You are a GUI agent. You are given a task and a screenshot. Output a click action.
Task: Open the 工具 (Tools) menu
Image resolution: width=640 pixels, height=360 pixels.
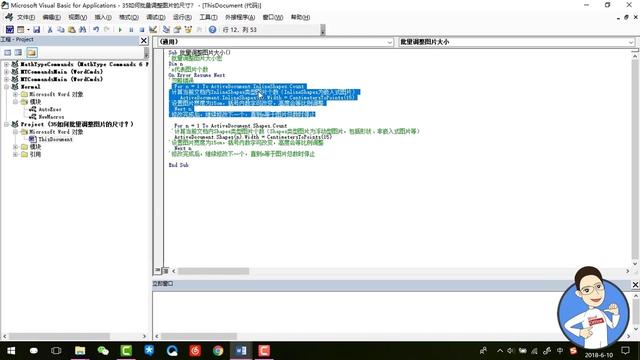pos(208,17)
